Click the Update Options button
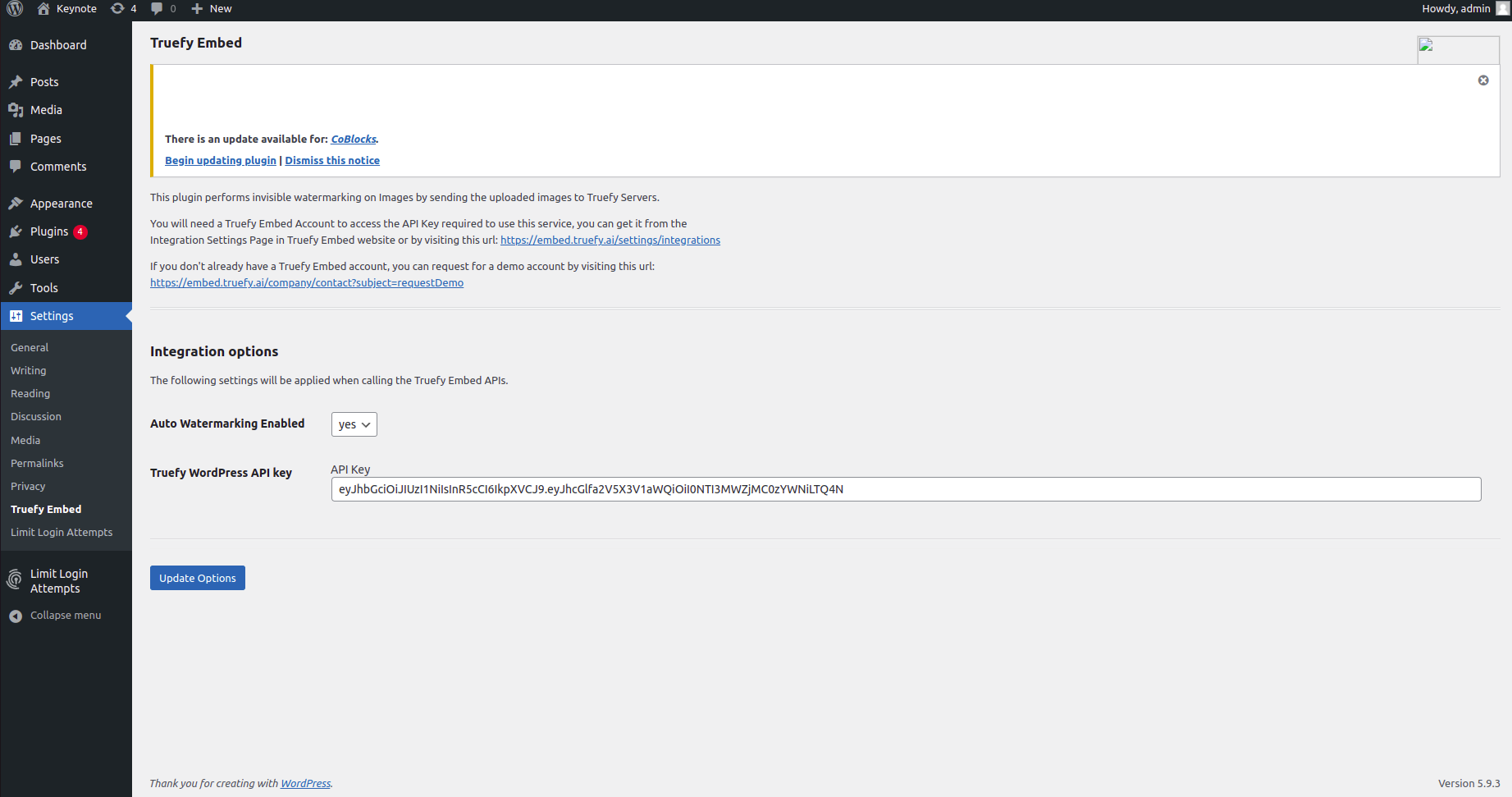The image size is (1512, 797). tap(198, 578)
